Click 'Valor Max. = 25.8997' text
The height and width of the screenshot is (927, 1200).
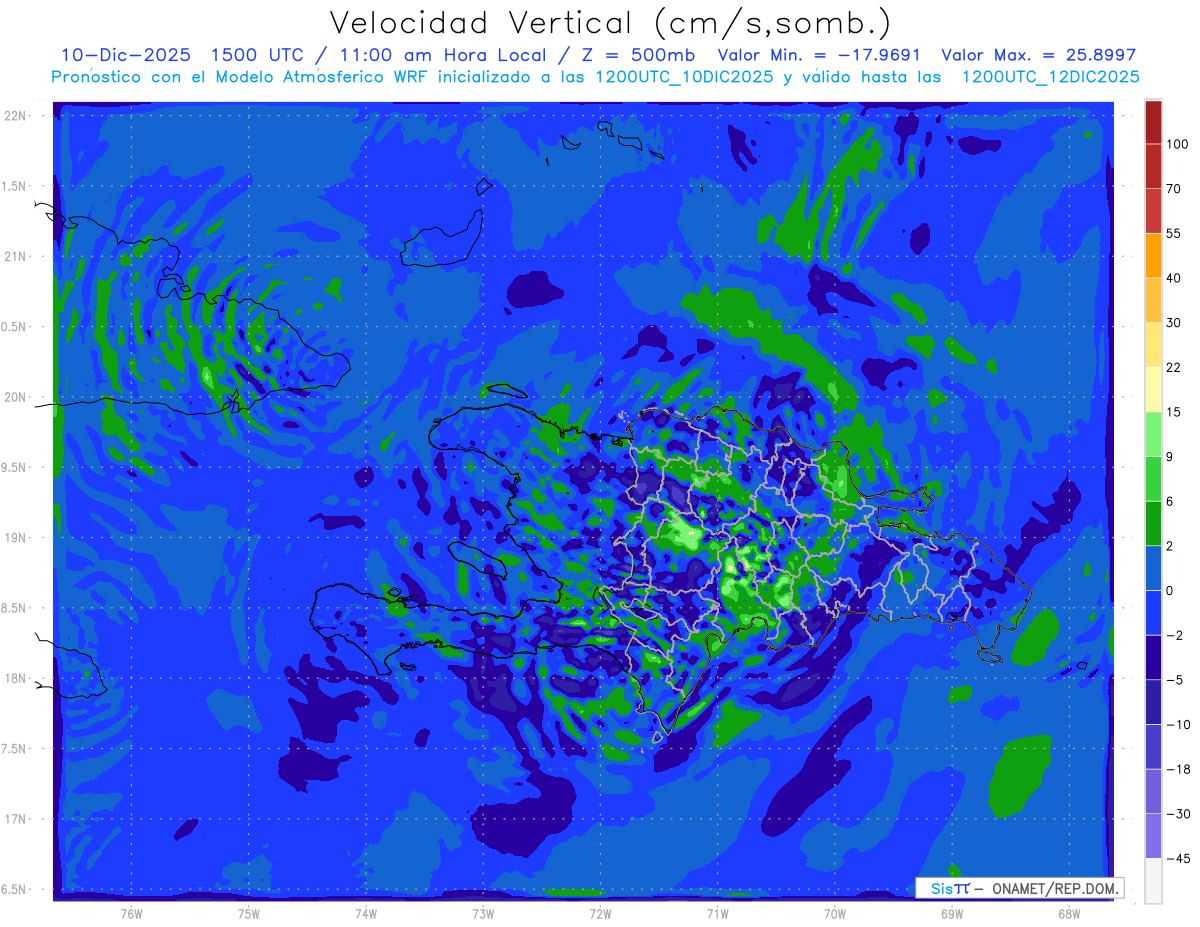point(1039,55)
